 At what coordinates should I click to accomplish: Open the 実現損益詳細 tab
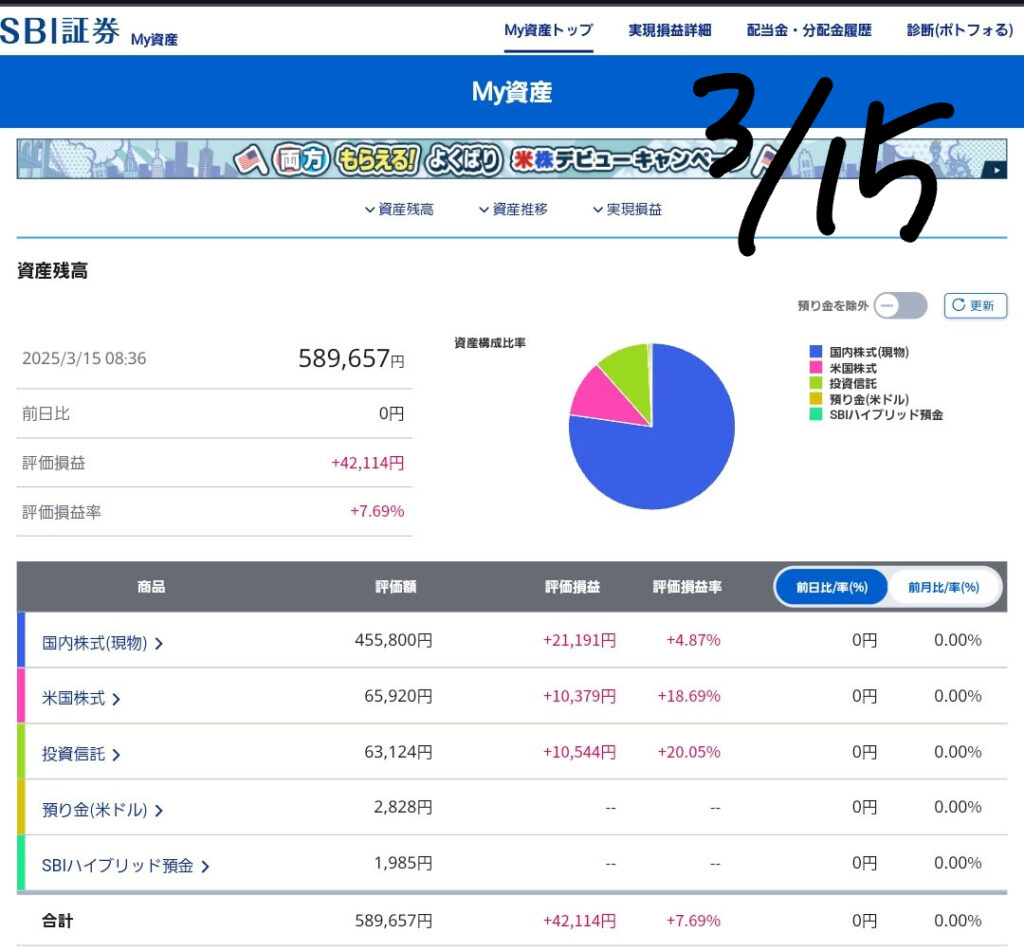[669, 30]
